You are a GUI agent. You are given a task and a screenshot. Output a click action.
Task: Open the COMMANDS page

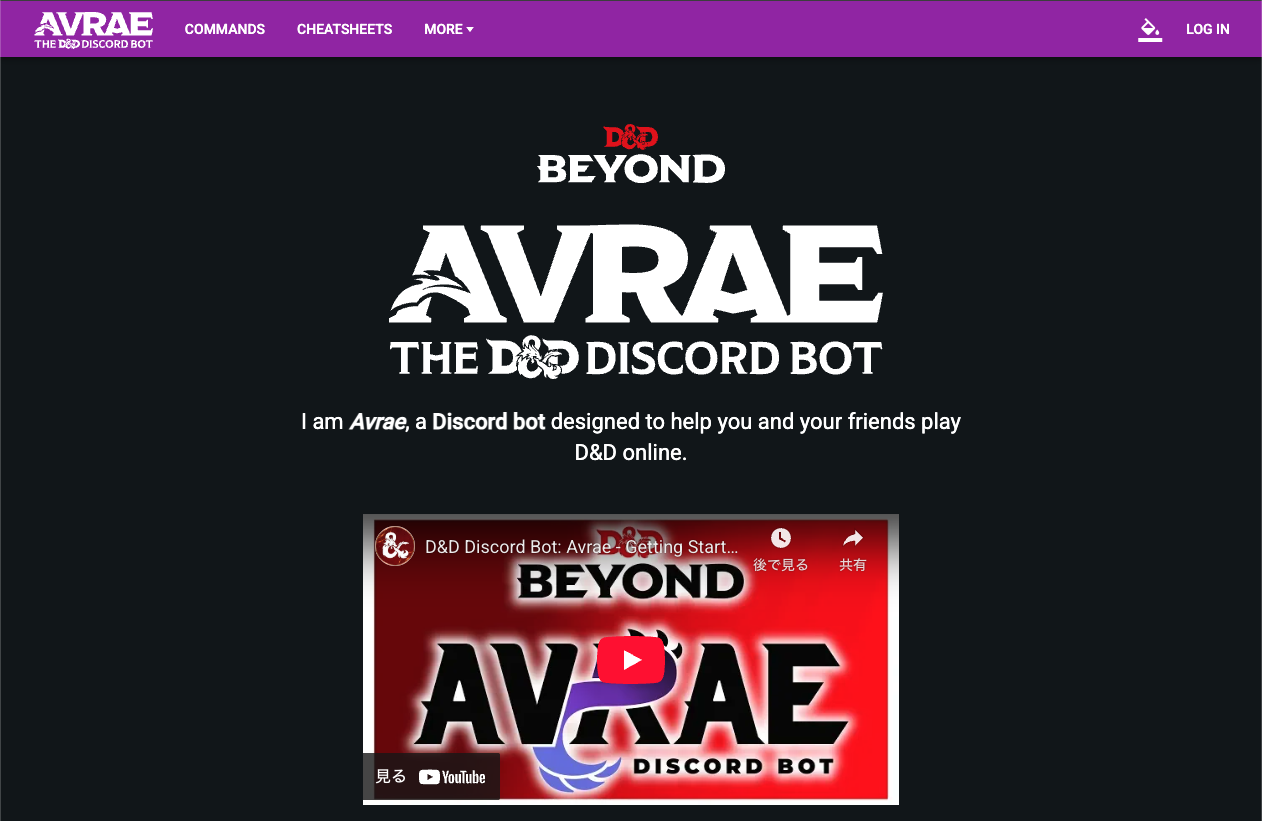[x=225, y=29]
